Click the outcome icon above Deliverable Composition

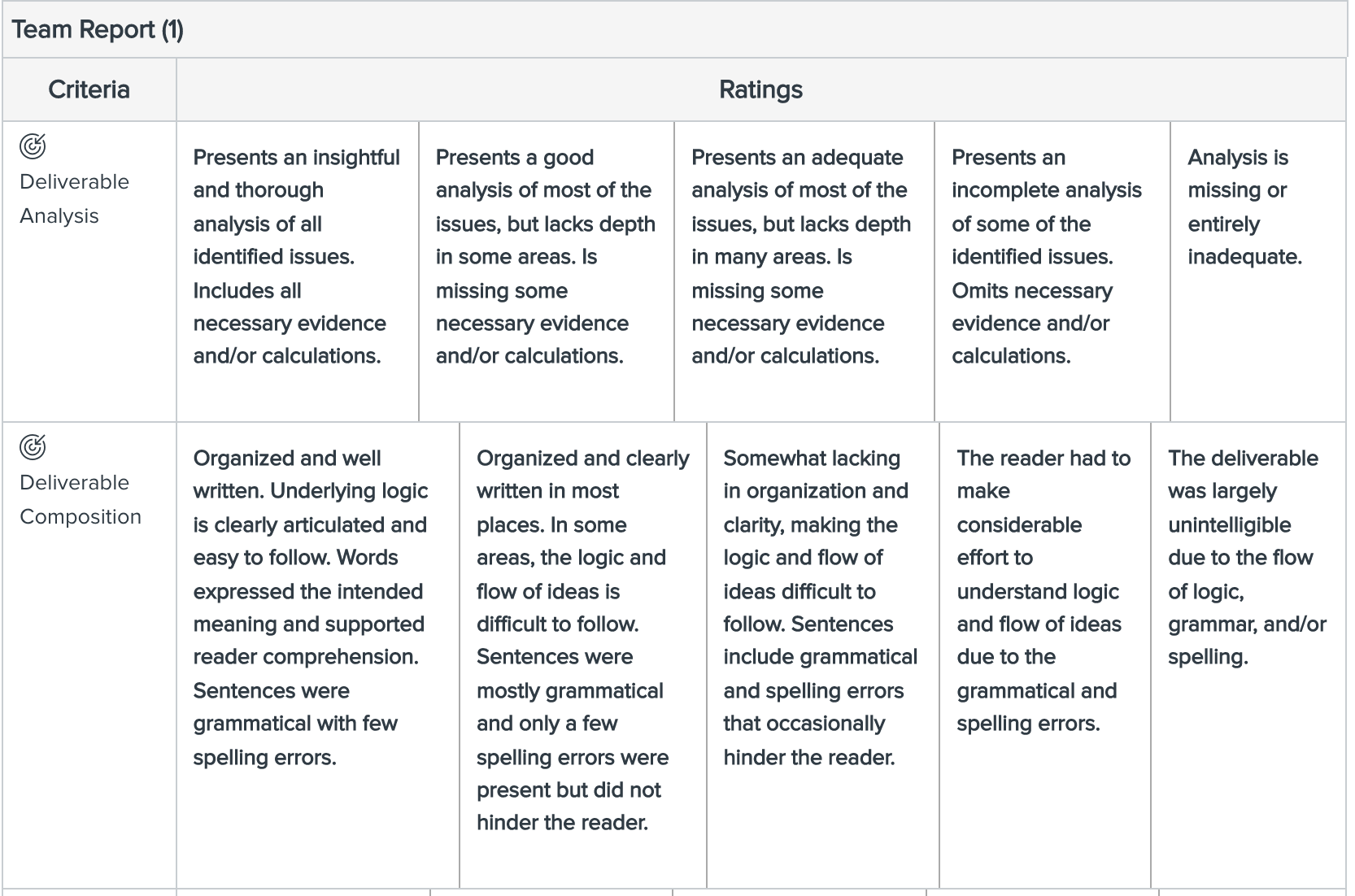point(33,447)
